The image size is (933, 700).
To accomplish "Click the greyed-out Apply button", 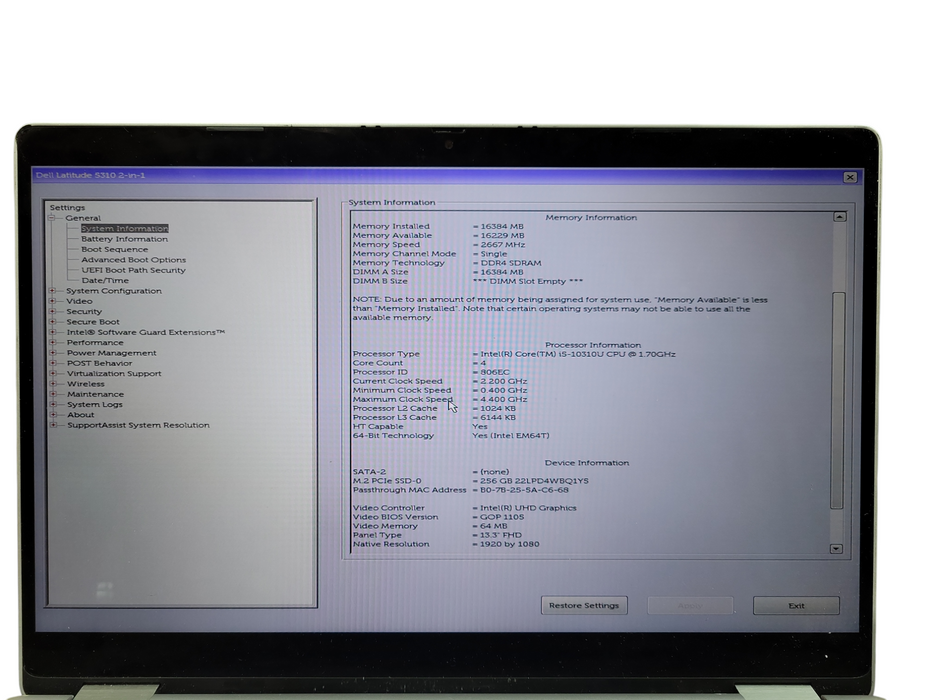I will [x=690, y=605].
